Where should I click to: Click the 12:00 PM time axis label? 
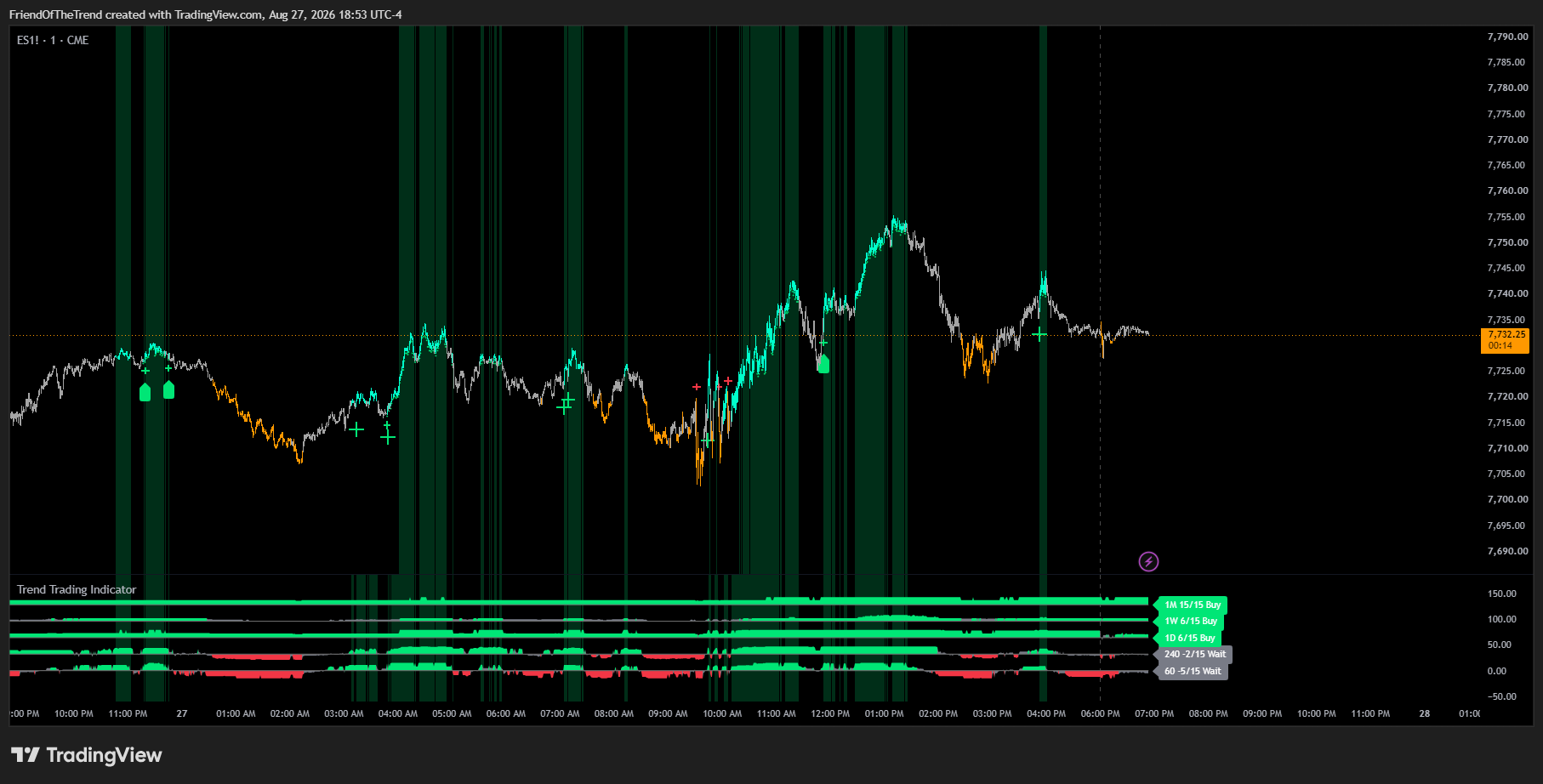tap(830, 713)
